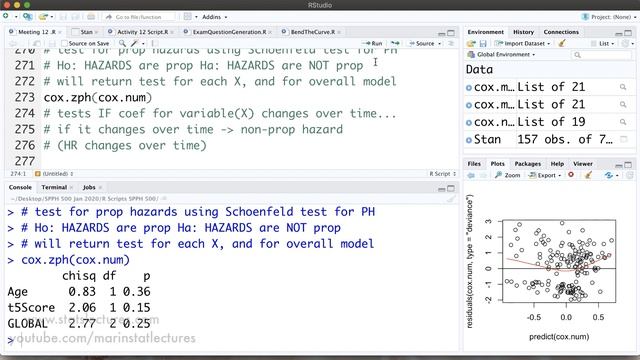Click the Go to file/function field
Viewport: 640px width, 360px height.
click(x=139, y=17)
